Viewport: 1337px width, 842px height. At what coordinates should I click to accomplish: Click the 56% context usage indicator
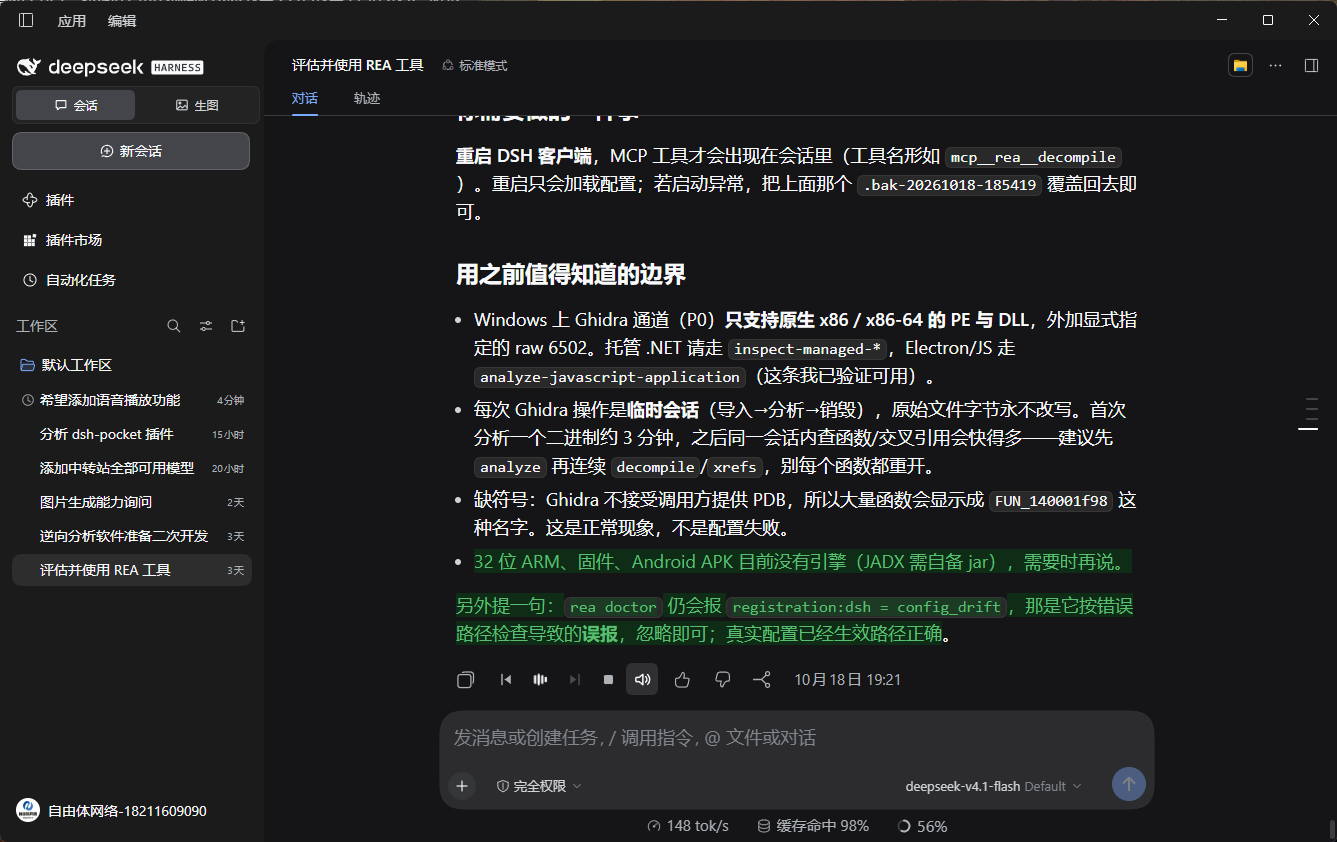click(x=923, y=826)
